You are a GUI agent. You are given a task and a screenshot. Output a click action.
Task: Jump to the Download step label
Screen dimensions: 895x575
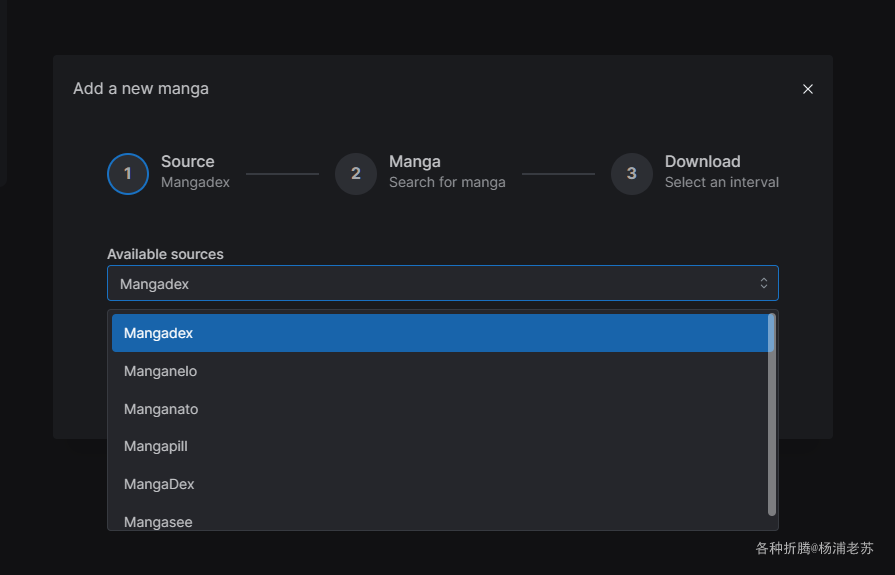point(703,162)
